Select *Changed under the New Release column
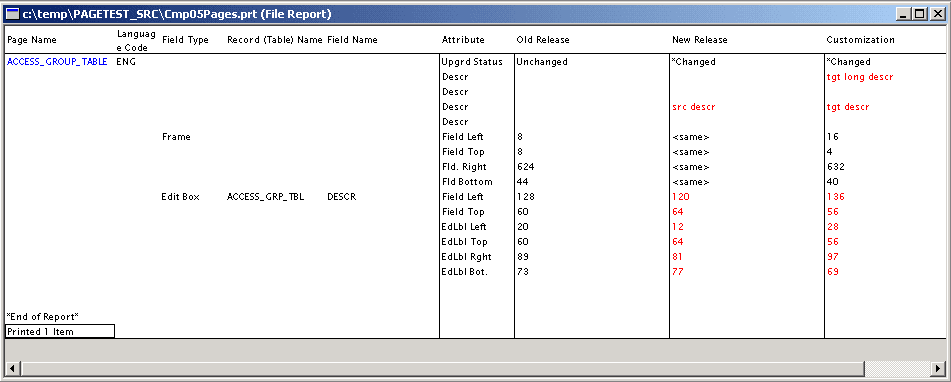 pyautogui.click(x=693, y=61)
